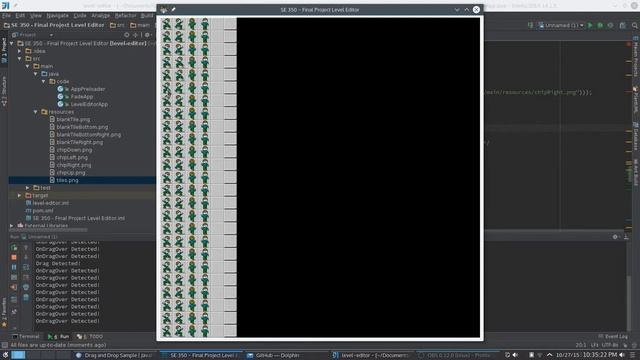The width and height of the screenshot is (640, 360).
Task: Click the src breadcrumb in navigation bar
Action: click(x=117, y=25)
